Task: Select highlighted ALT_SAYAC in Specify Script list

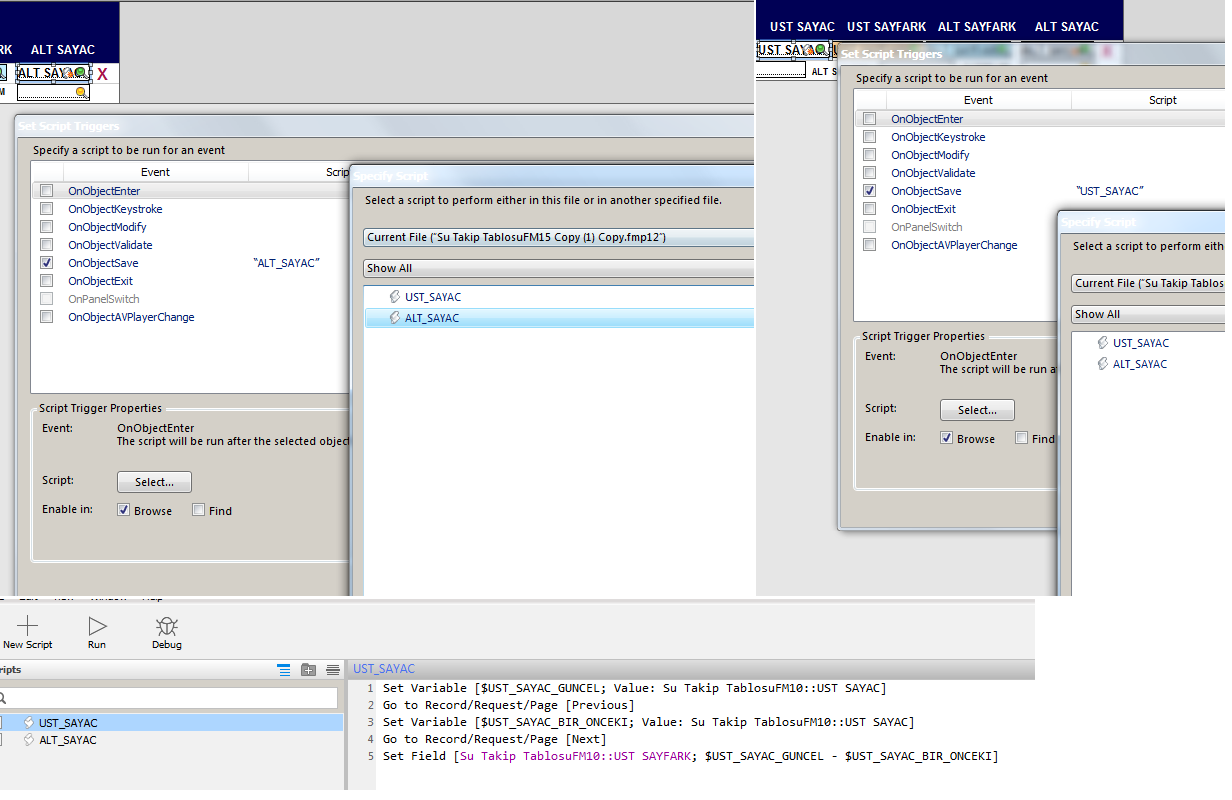Action: point(432,318)
